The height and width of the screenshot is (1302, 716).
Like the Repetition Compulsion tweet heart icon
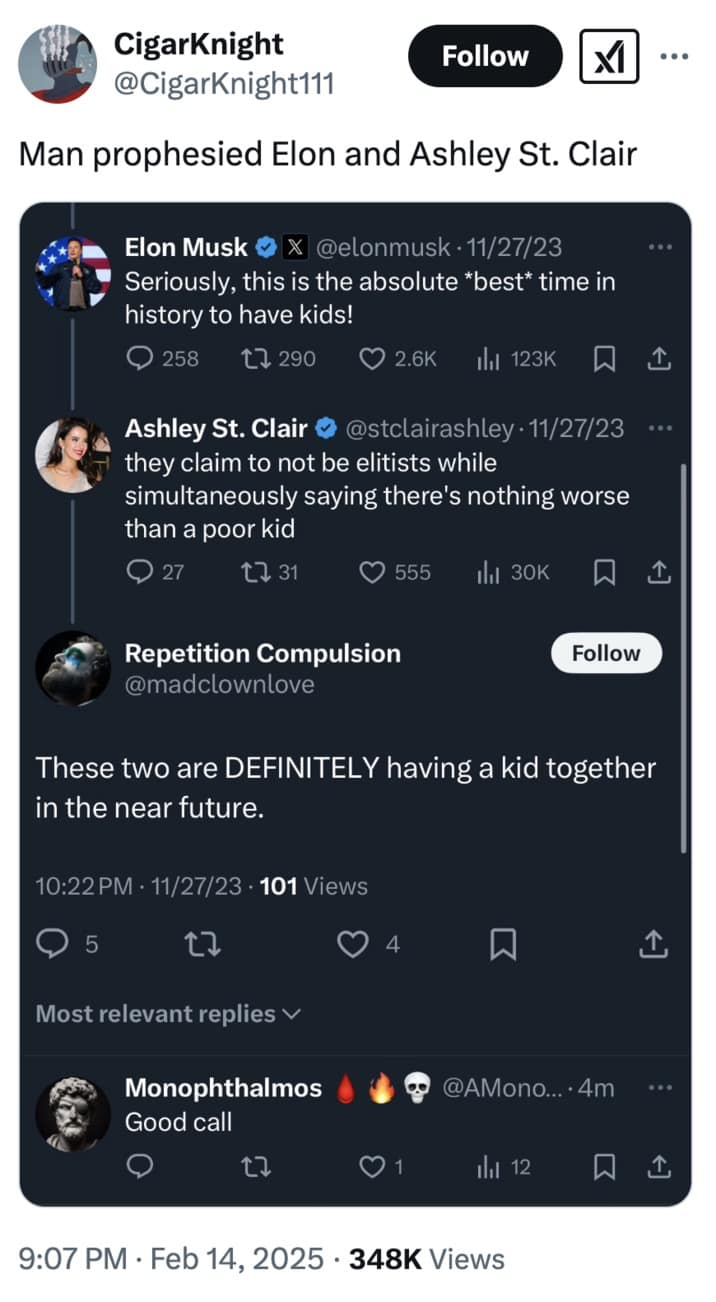point(355,944)
